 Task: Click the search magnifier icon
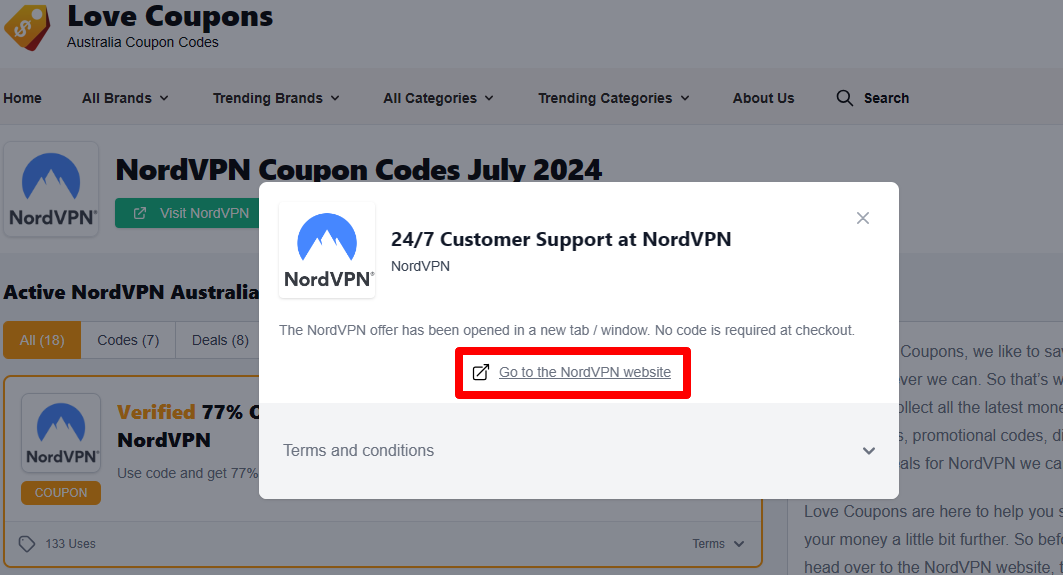coord(845,98)
